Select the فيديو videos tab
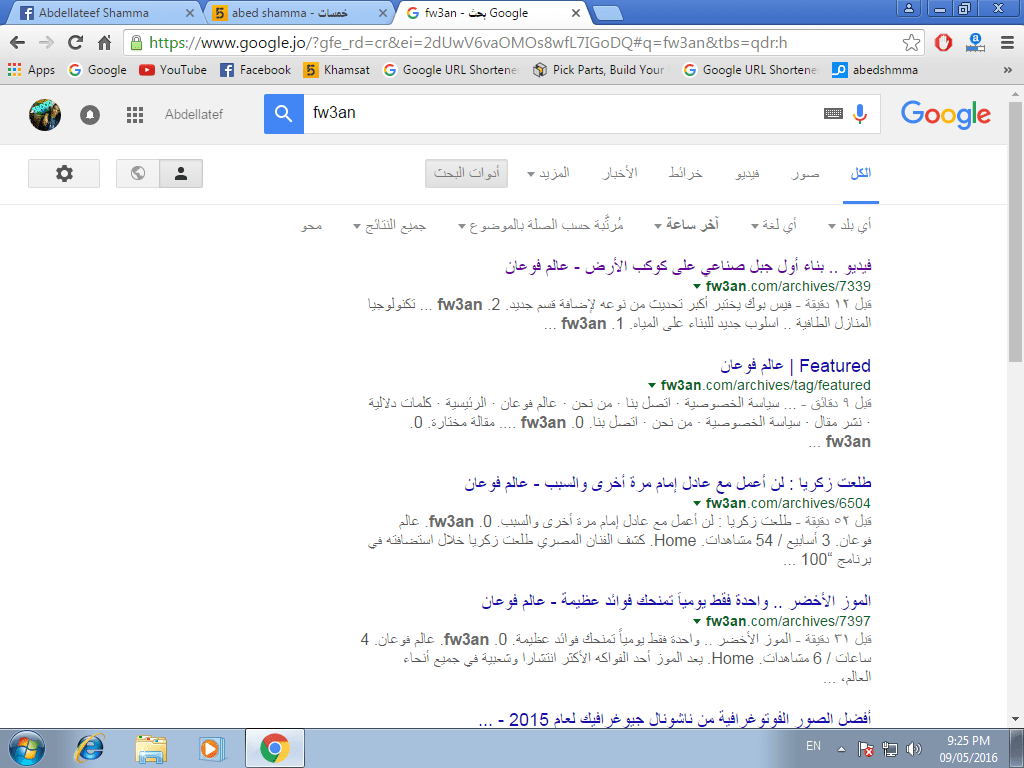1024x768 pixels. (x=747, y=173)
